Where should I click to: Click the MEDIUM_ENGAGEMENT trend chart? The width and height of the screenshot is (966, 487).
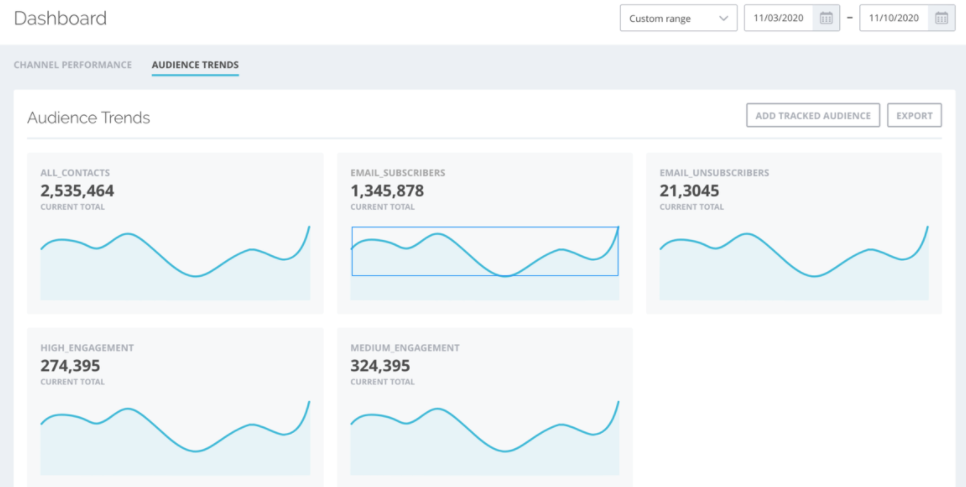pyautogui.click(x=484, y=437)
